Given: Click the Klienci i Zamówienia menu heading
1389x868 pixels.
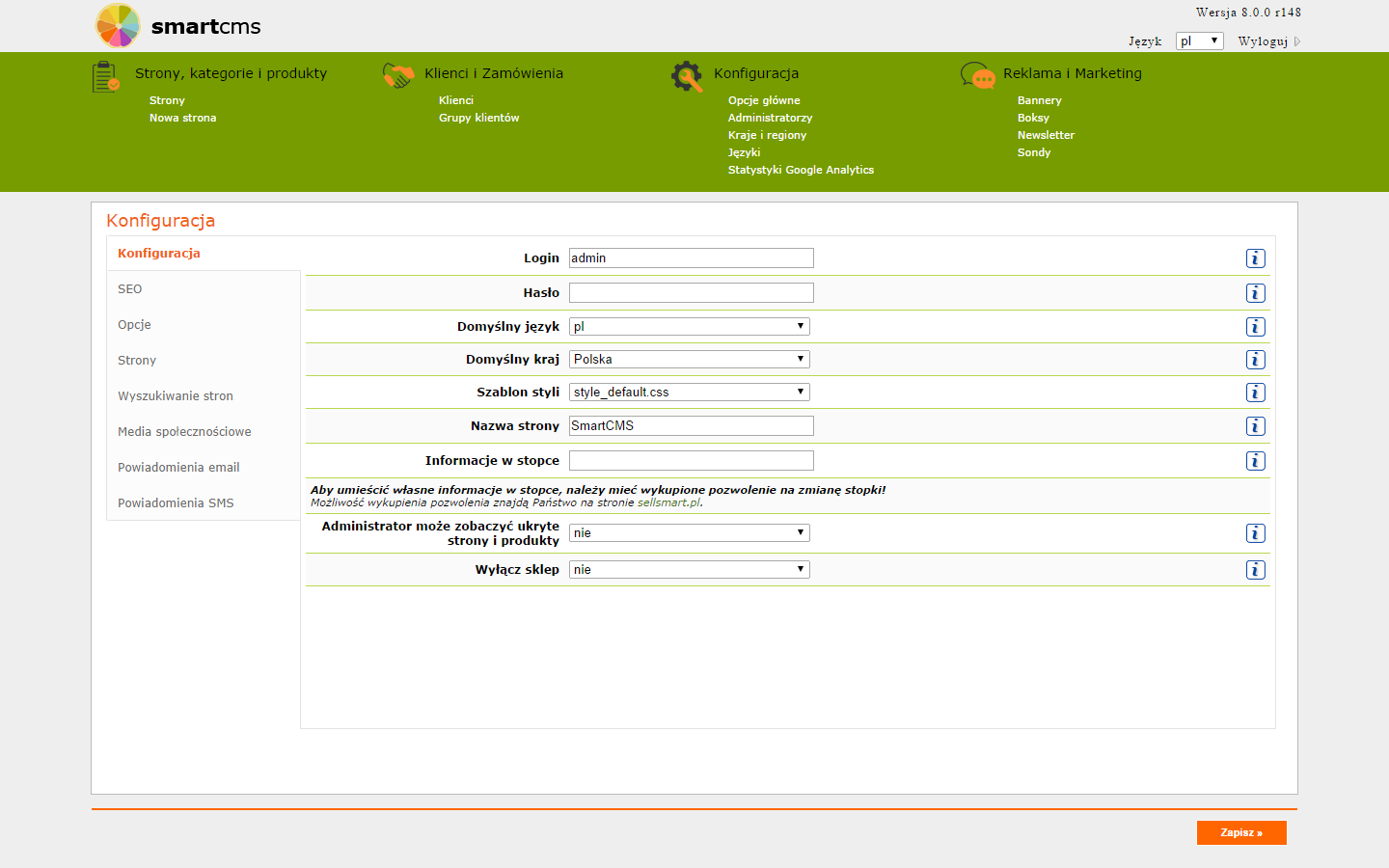Looking at the screenshot, I should click(494, 73).
